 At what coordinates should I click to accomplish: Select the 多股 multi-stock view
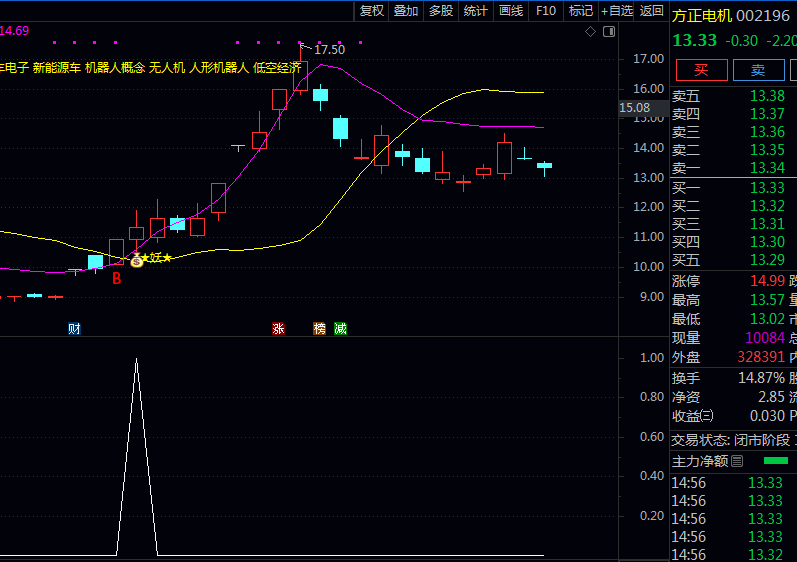441,11
